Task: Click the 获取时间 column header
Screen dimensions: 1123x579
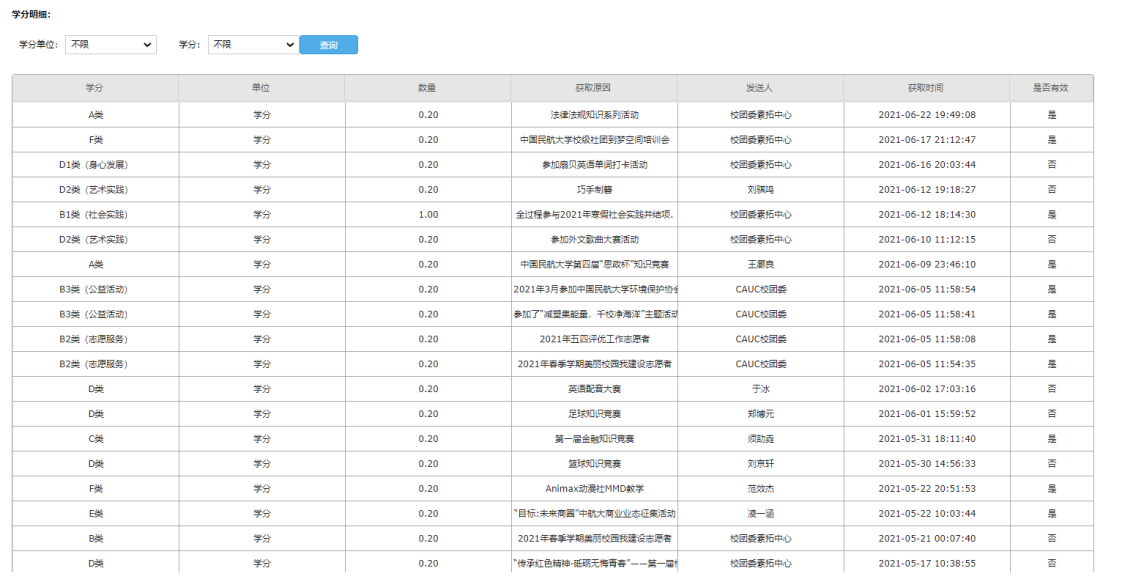Action: 926,88
